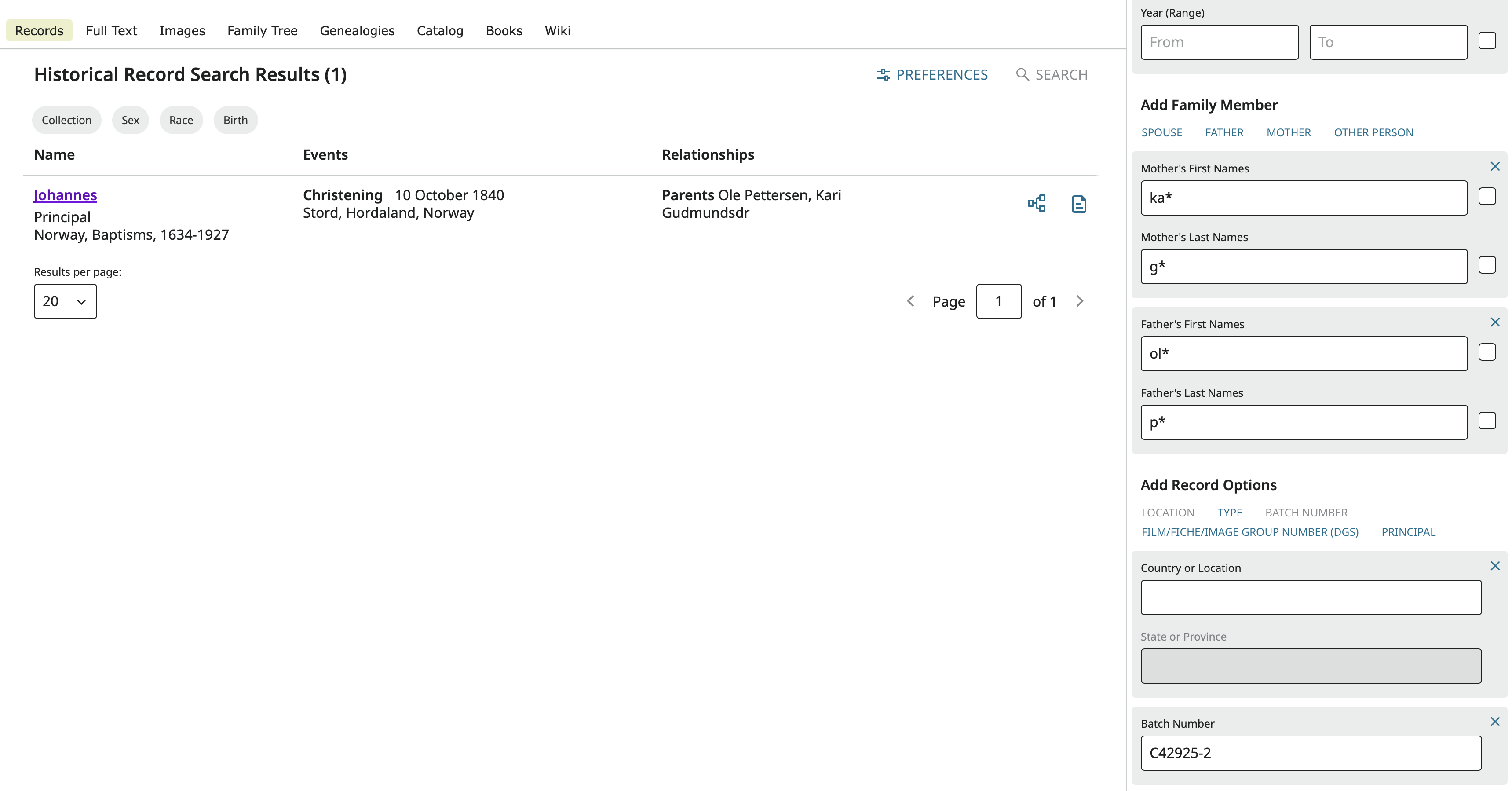The height and width of the screenshot is (791, 1512).
Task: Click the Batch Number input containing C42925-2
Action: tap(1310, 753)
